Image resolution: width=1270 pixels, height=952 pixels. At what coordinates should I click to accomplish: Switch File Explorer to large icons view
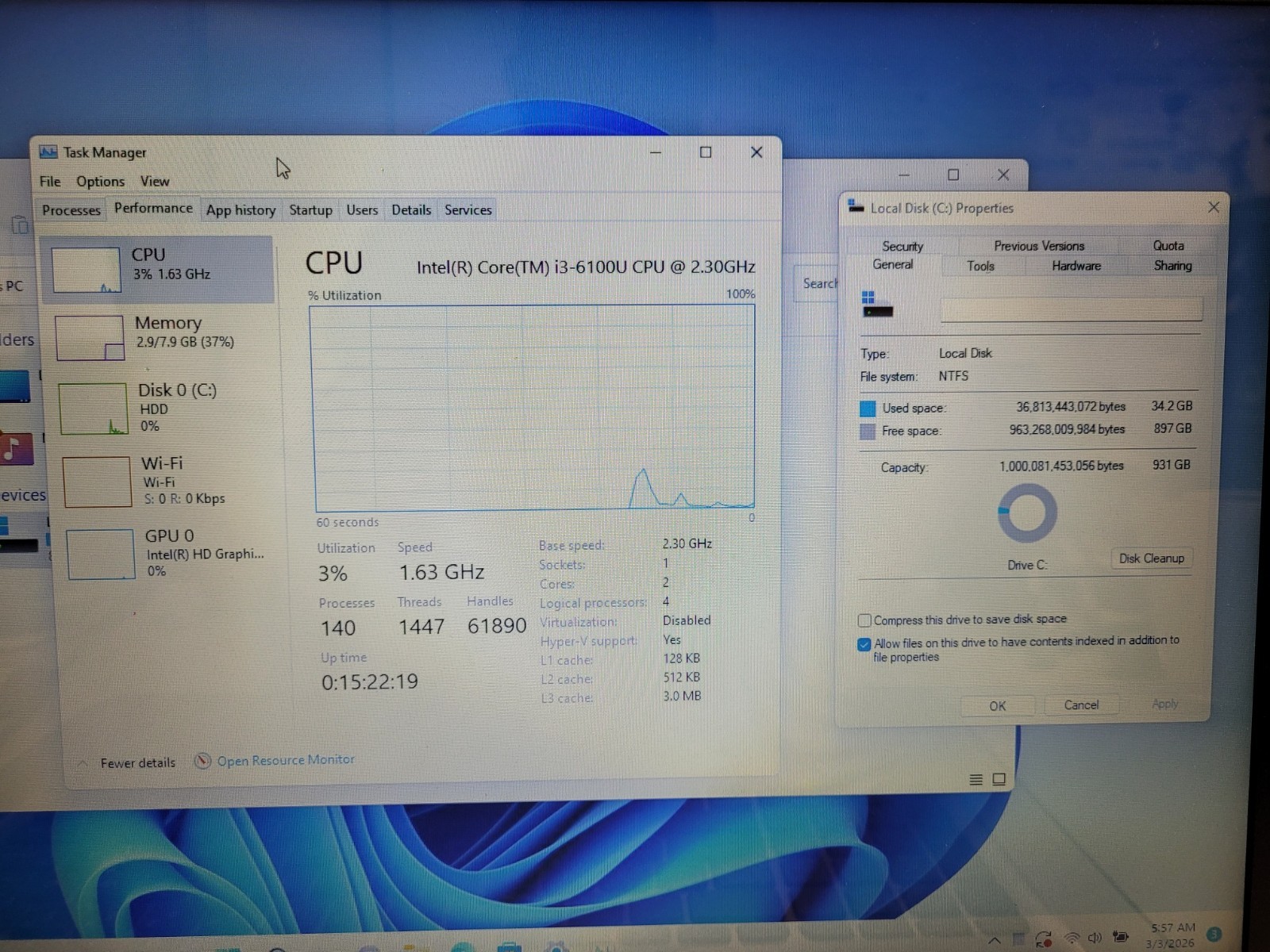coord(999,779)
